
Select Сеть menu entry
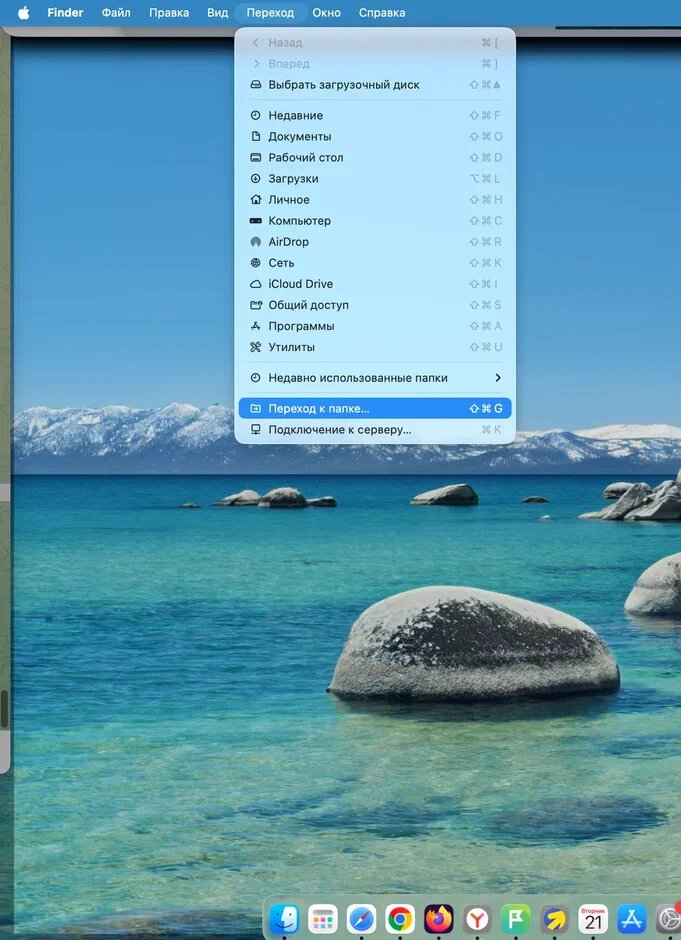[375, 263]
